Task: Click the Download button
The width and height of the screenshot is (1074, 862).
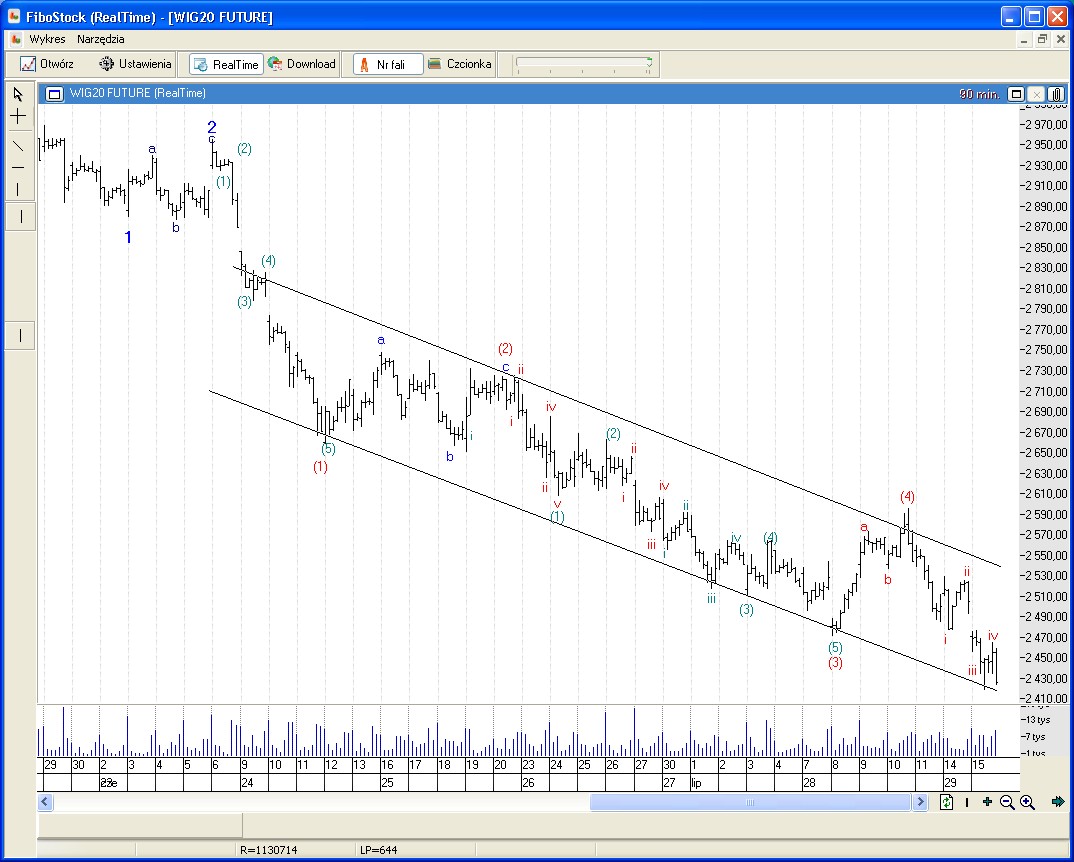Action: point(302,64)
